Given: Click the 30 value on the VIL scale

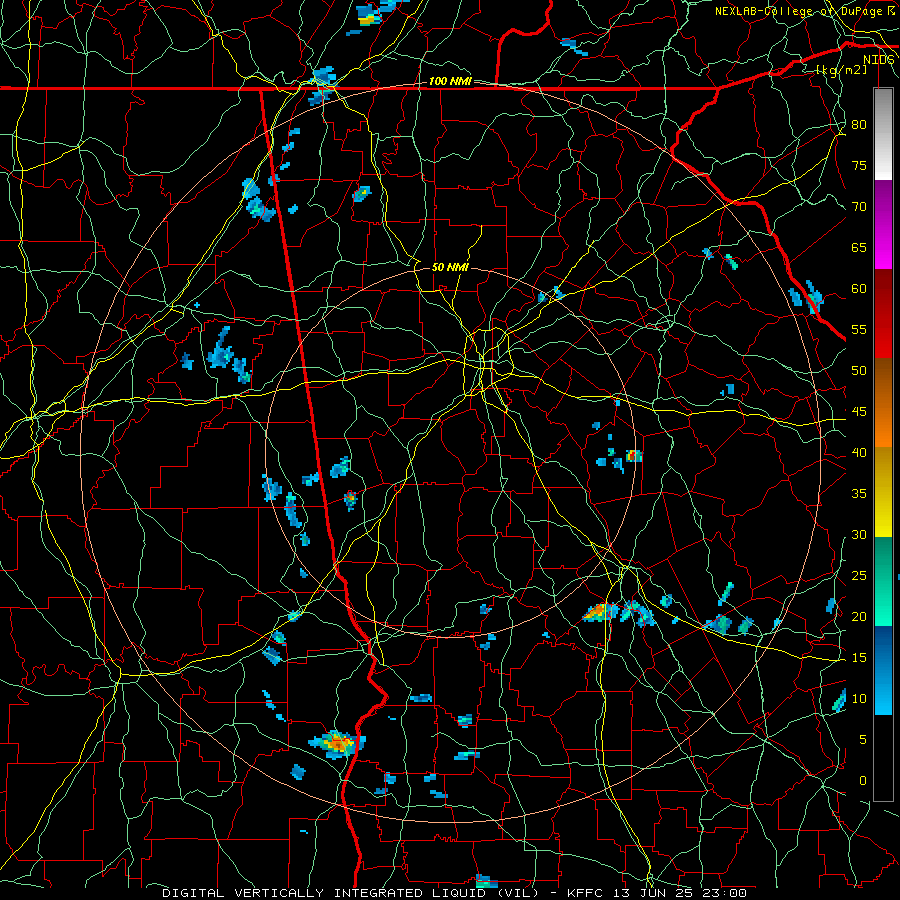Looking at the screenshot, I should [x=859, y=535].
